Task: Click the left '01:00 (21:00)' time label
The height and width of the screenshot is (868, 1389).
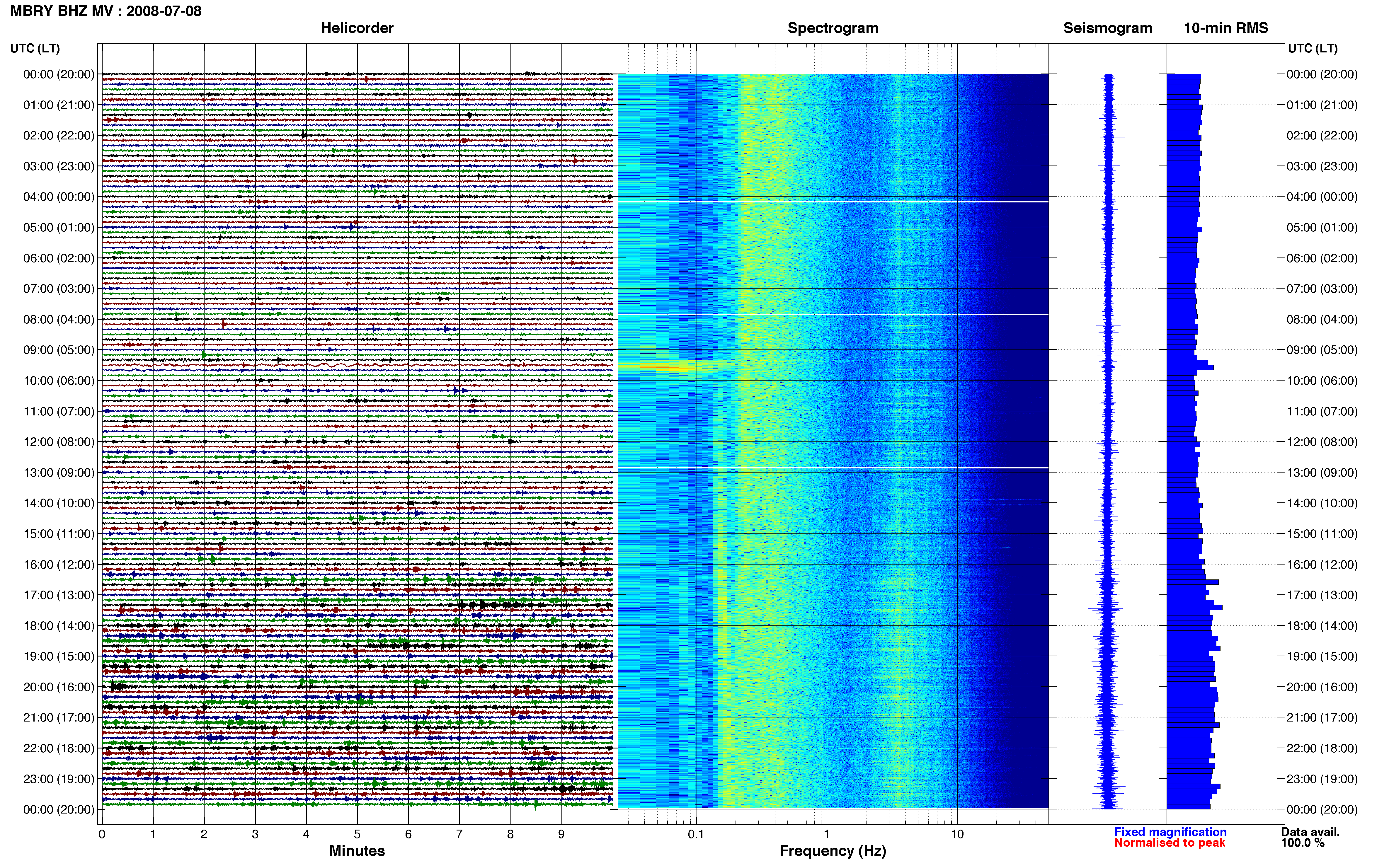Action: 59,105
